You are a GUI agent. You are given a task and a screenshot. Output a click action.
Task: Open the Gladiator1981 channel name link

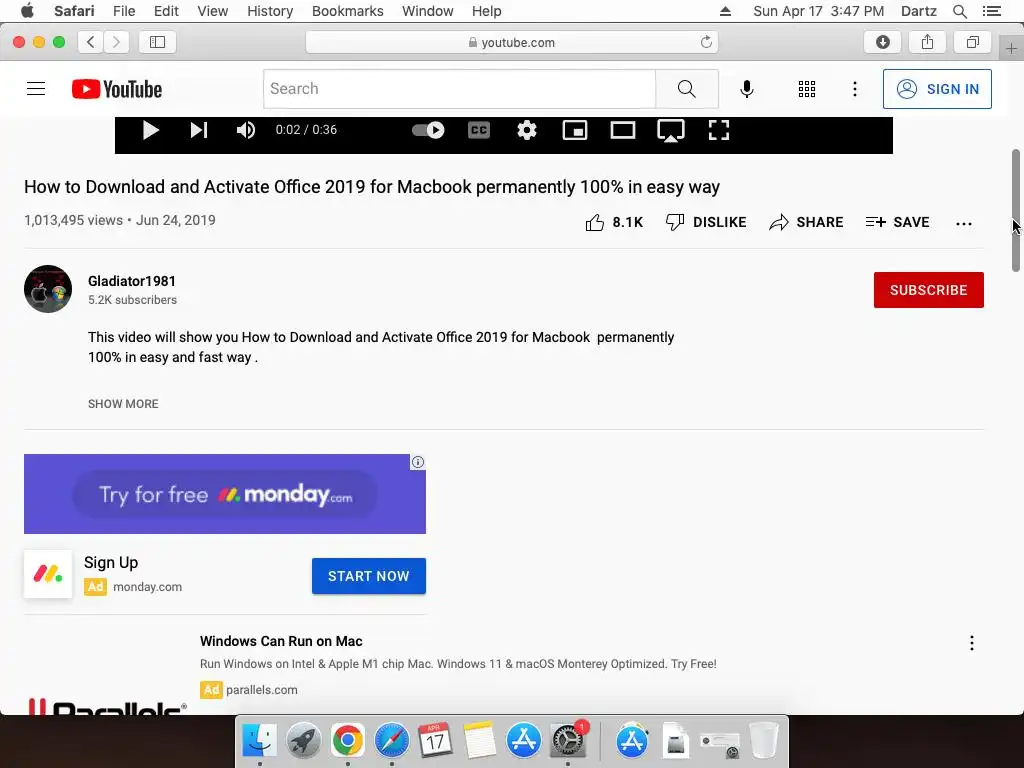point(132,281)
